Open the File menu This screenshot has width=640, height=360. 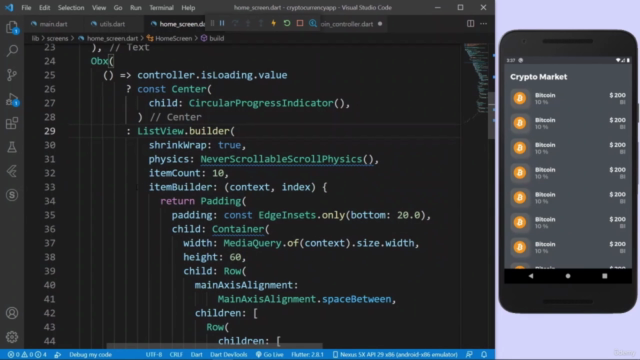(26, 8)
